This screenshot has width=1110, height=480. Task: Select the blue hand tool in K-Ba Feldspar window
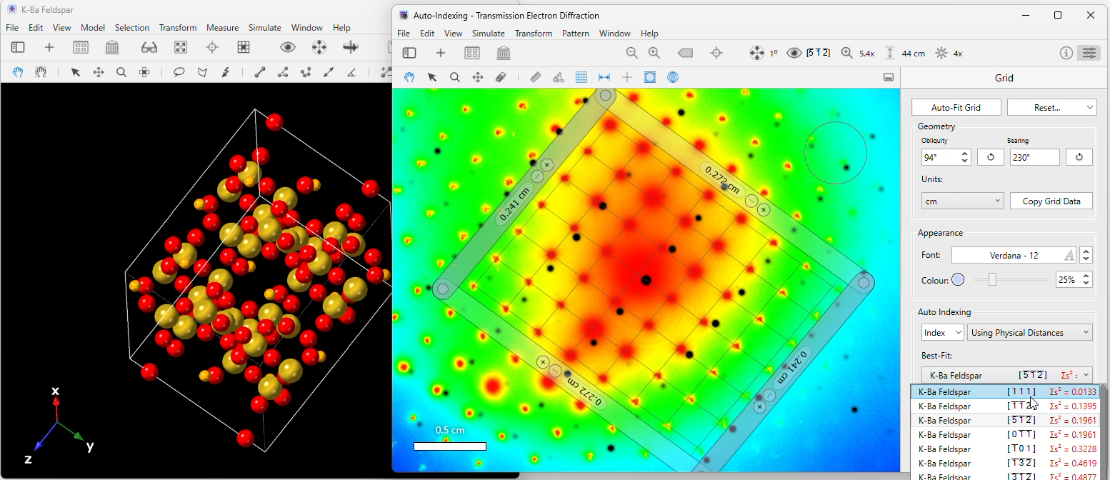(x=18, y=72)
